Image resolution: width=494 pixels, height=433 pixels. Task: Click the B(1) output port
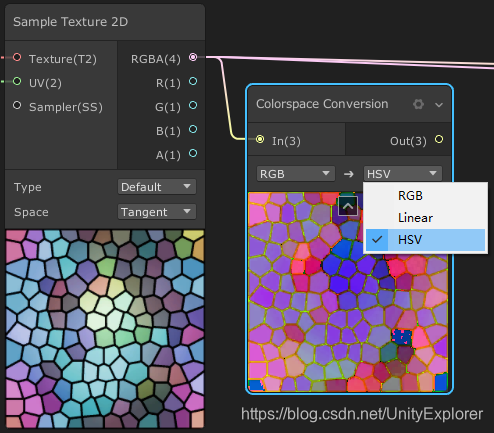[x=193, y=129]
